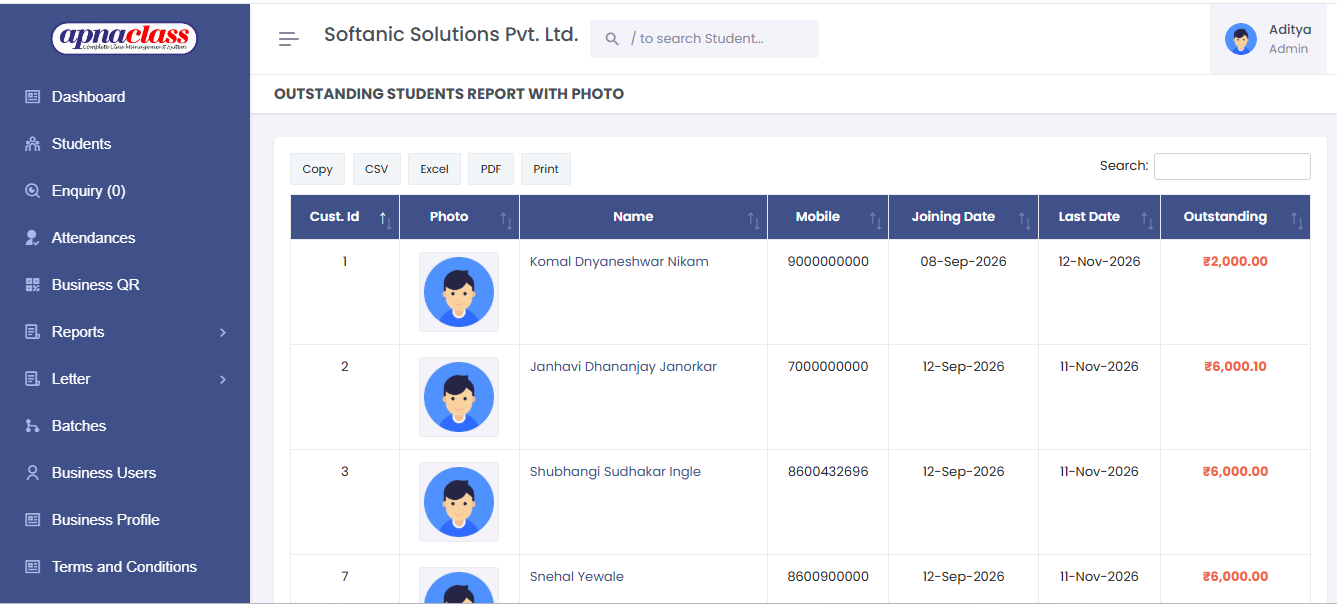This screenshot has width=1337, height=604.
Task: Open Business Profile page
Action: 125,520
